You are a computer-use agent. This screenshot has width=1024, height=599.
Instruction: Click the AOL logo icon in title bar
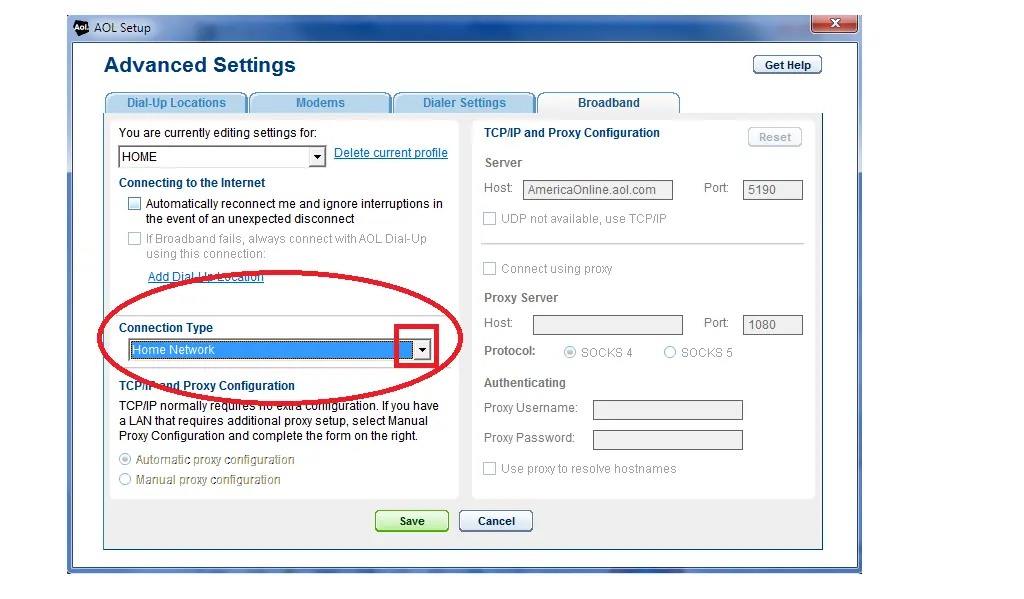pos(81,27)
